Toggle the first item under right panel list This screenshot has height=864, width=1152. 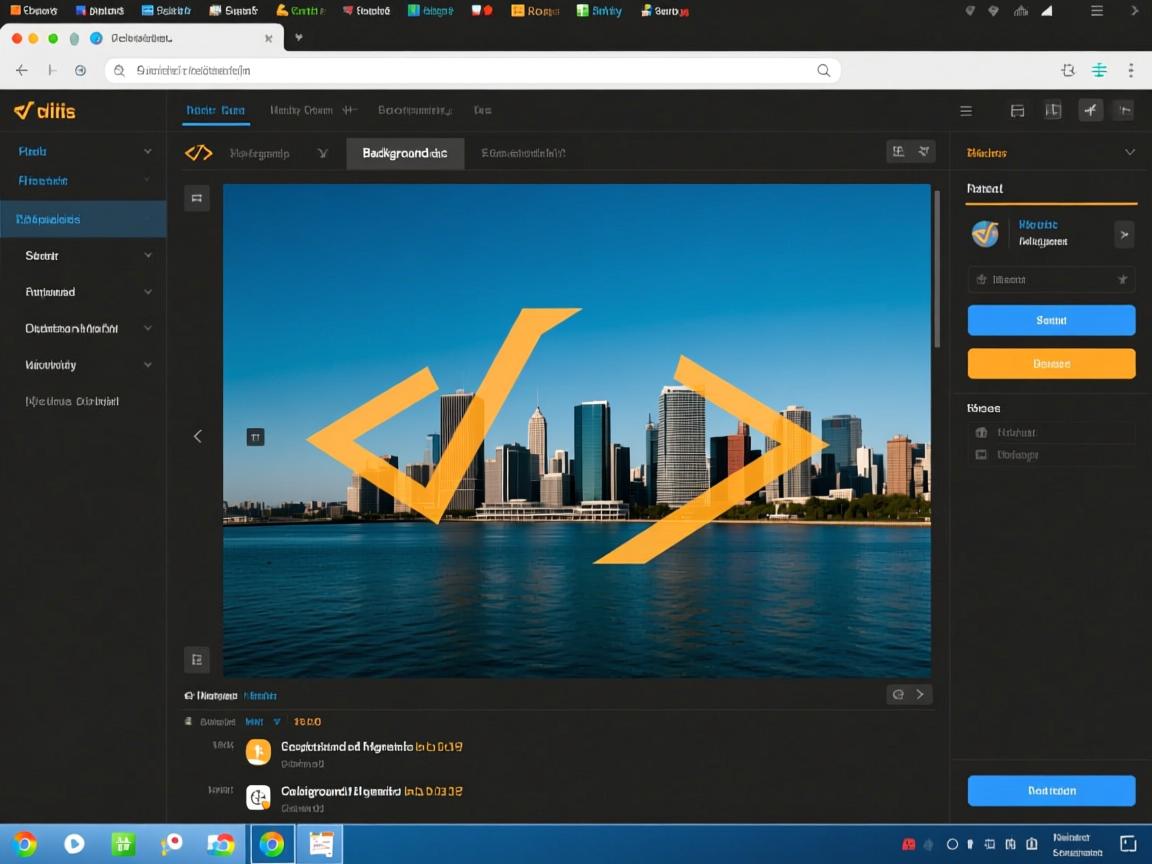[x=981, y=433]
